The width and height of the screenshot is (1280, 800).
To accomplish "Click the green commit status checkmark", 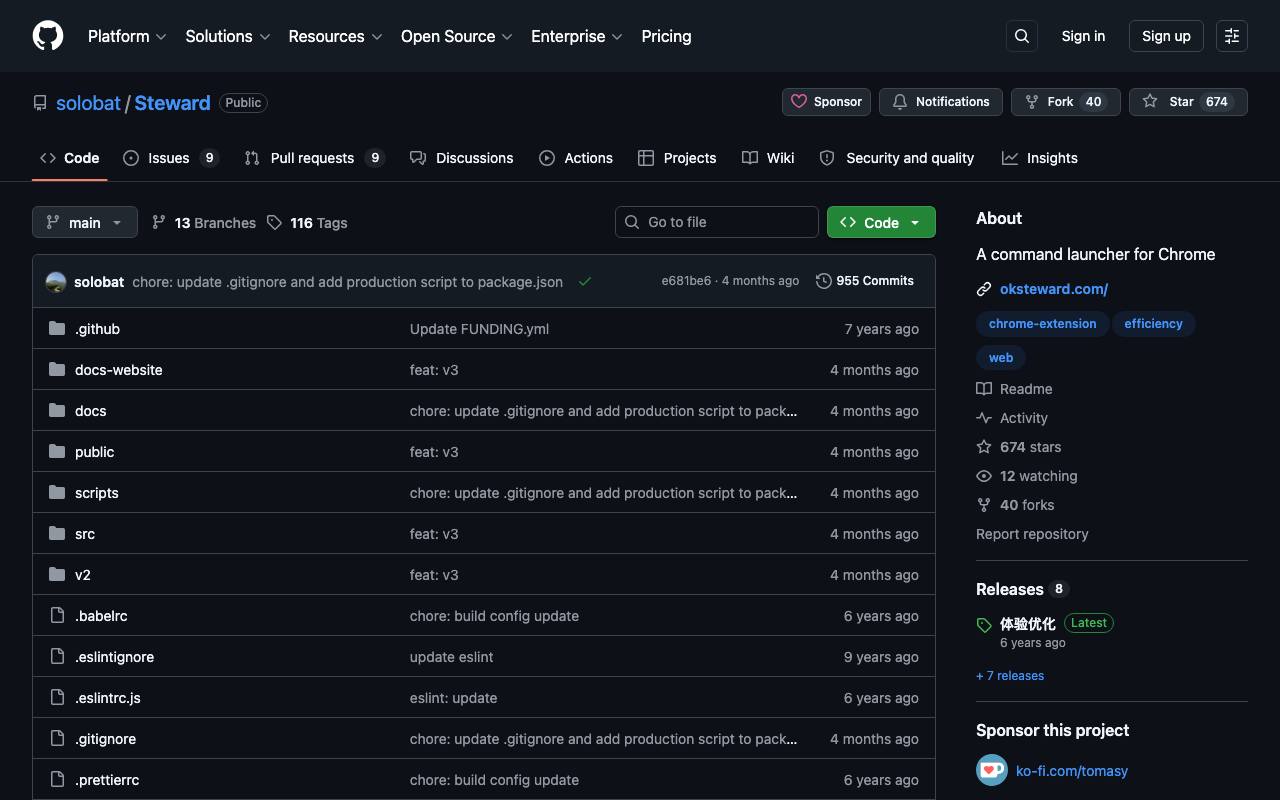I will pyautogui.click(x=585, y=282).
